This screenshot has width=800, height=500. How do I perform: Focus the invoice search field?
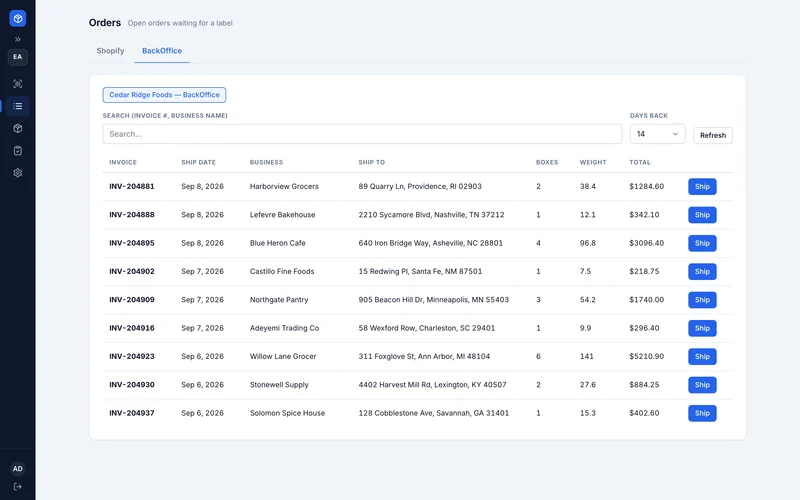coord(362,134)
